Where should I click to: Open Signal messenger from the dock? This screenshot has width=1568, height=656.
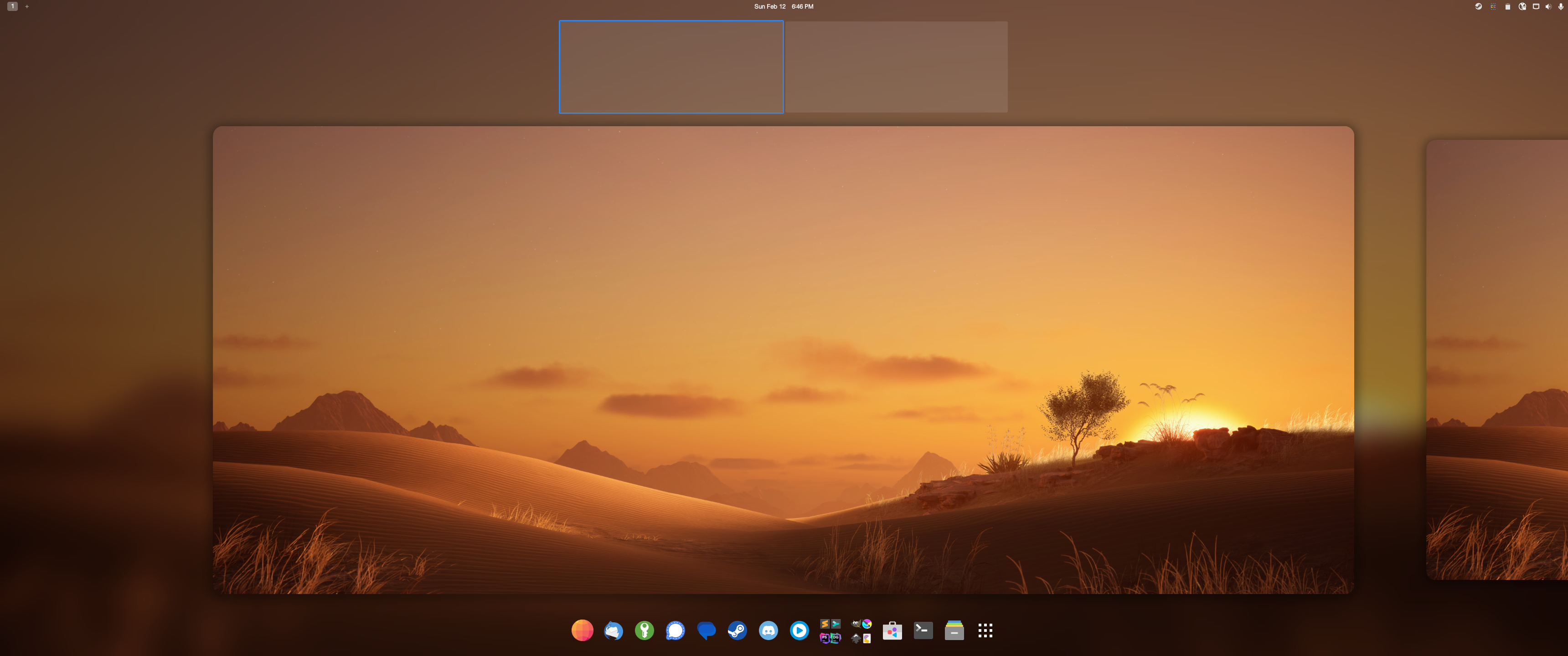(x=675, y=630)
